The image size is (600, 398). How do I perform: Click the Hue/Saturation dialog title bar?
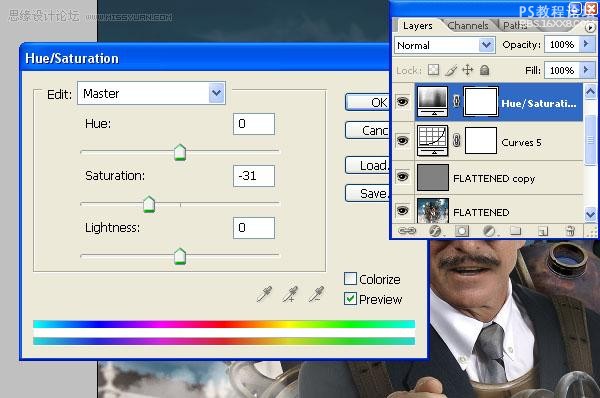205,58
